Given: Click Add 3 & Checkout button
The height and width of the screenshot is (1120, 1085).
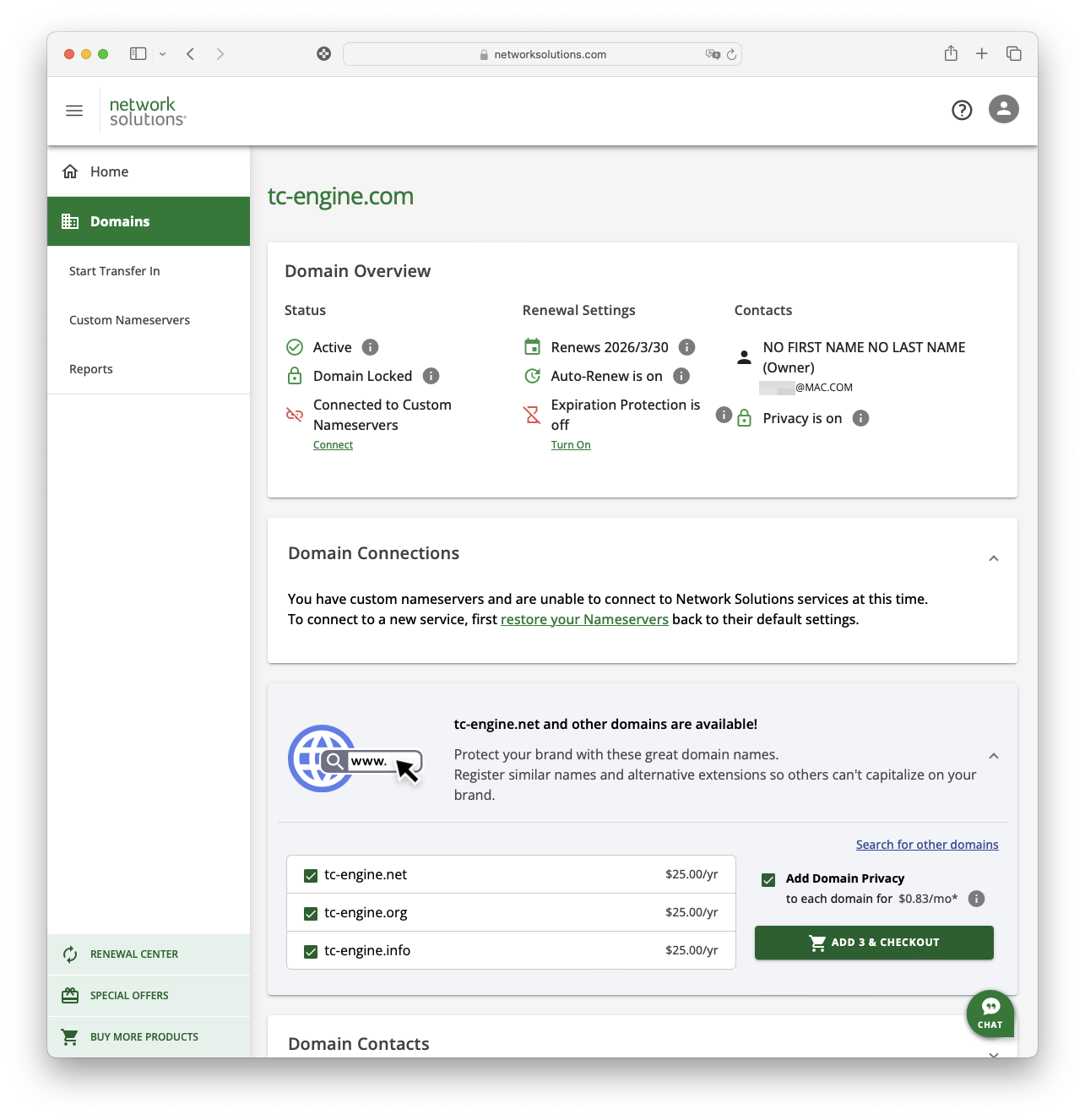Looking at the screenshot, I should click(x=874, y=943).
